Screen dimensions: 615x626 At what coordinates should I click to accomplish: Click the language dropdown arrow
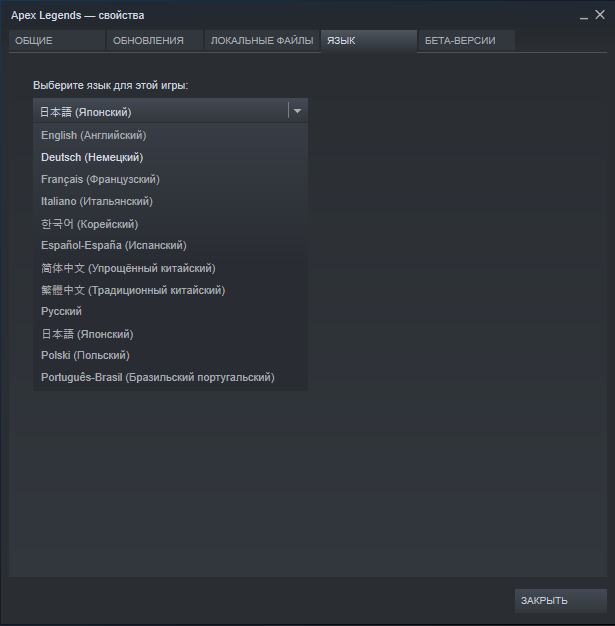pos(298,111)
